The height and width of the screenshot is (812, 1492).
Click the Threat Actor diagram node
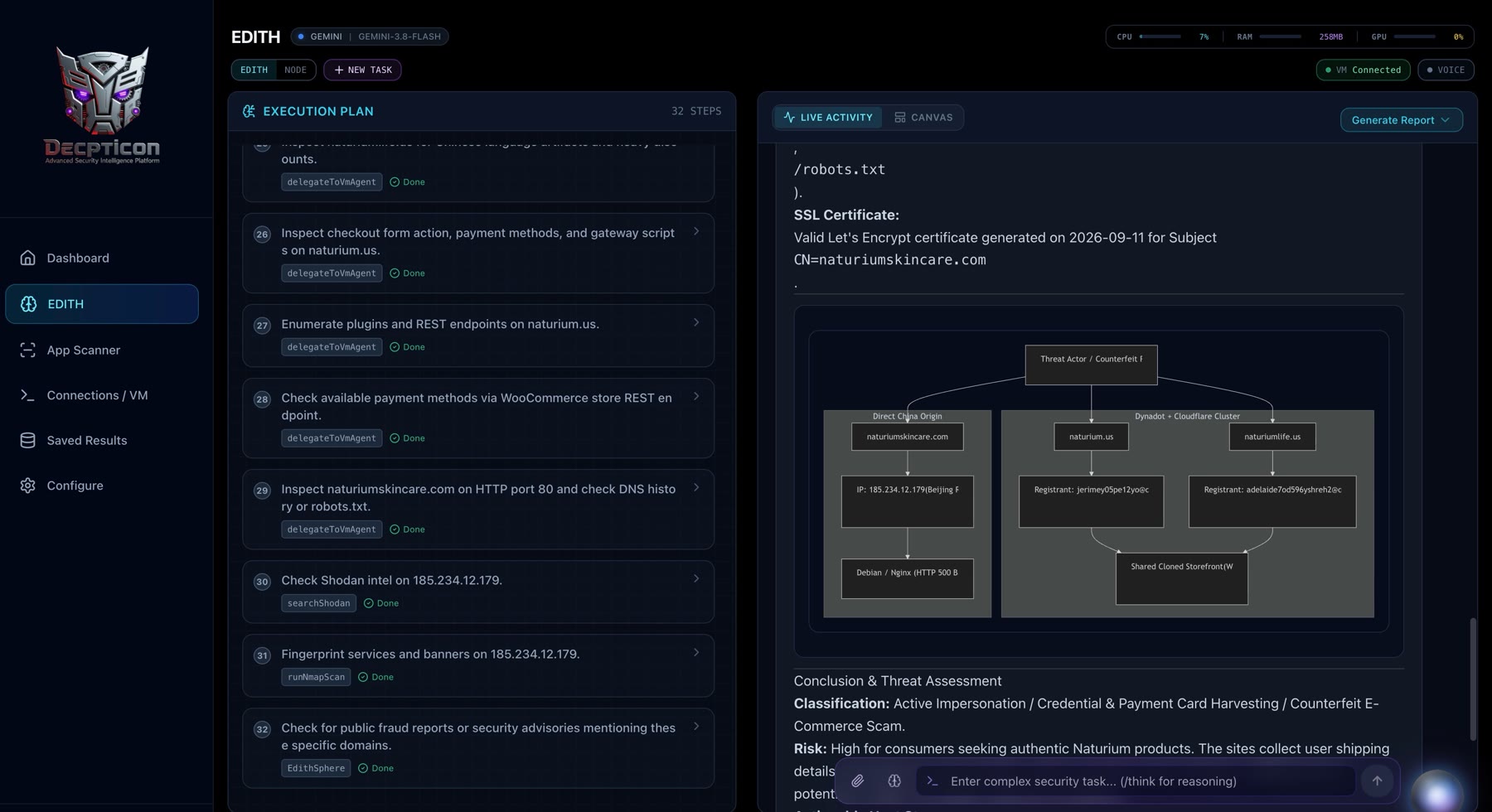tap(1091, 365)
